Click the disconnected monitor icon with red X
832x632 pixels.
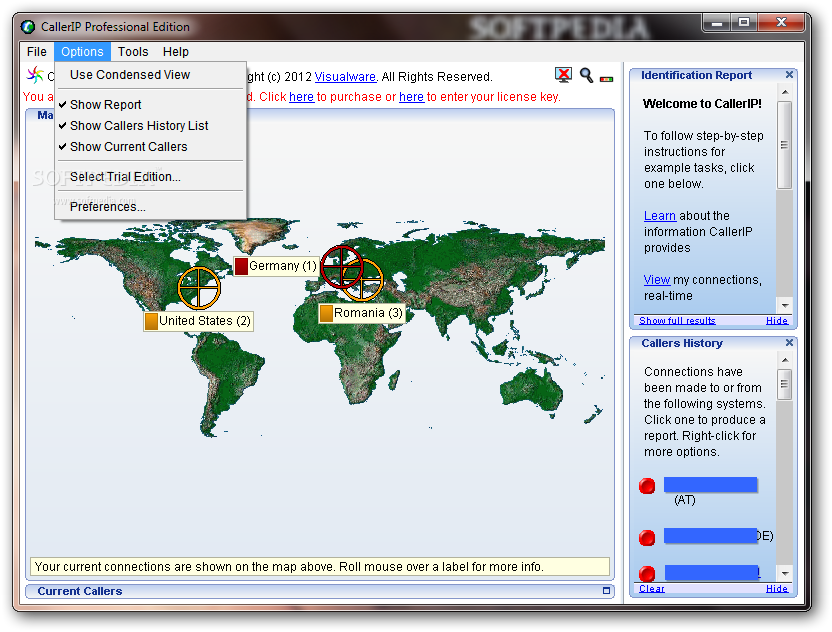click(x=563, y=75)
